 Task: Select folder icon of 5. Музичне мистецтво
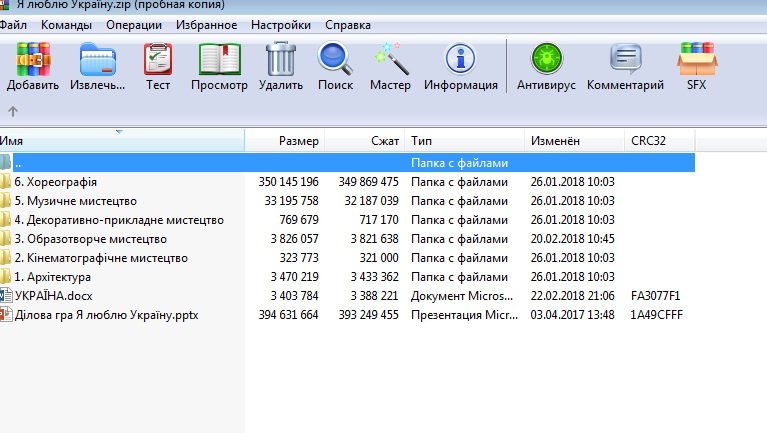(5, 201)
